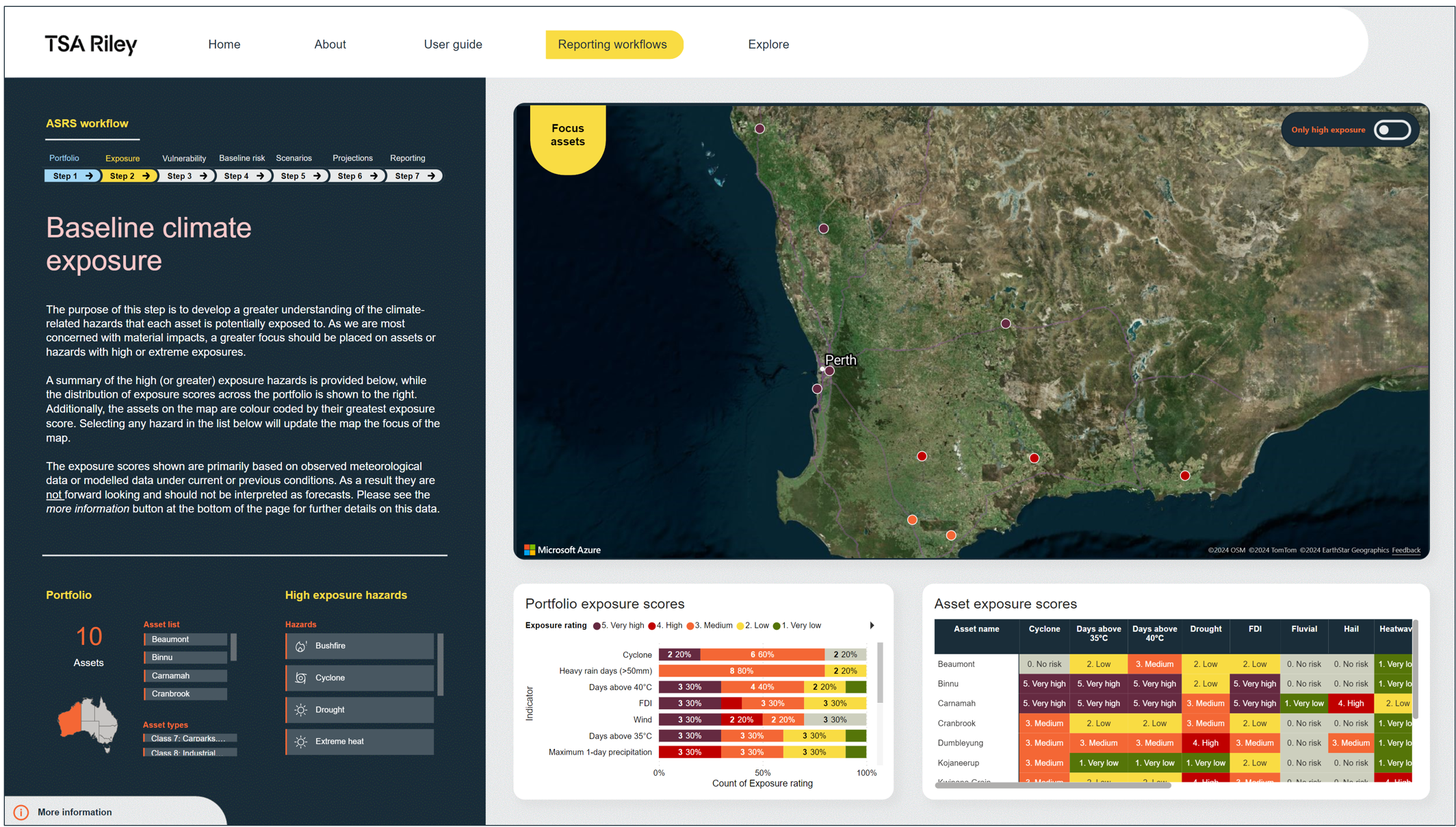Image resolution: width=1456 pixels, height=827 pixels.
Task: Click the Drought hazard icon
Action: (x=301, y=710)
